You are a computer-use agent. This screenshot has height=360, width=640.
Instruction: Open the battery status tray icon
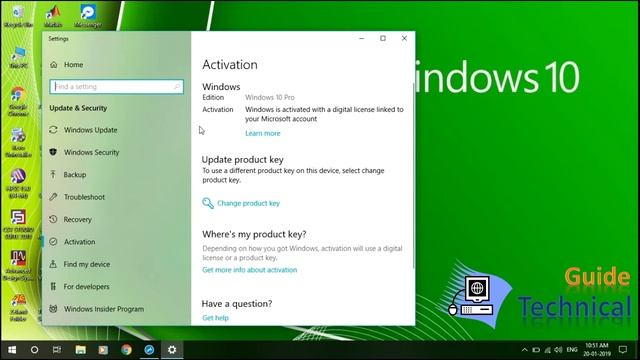pos(536,350)
